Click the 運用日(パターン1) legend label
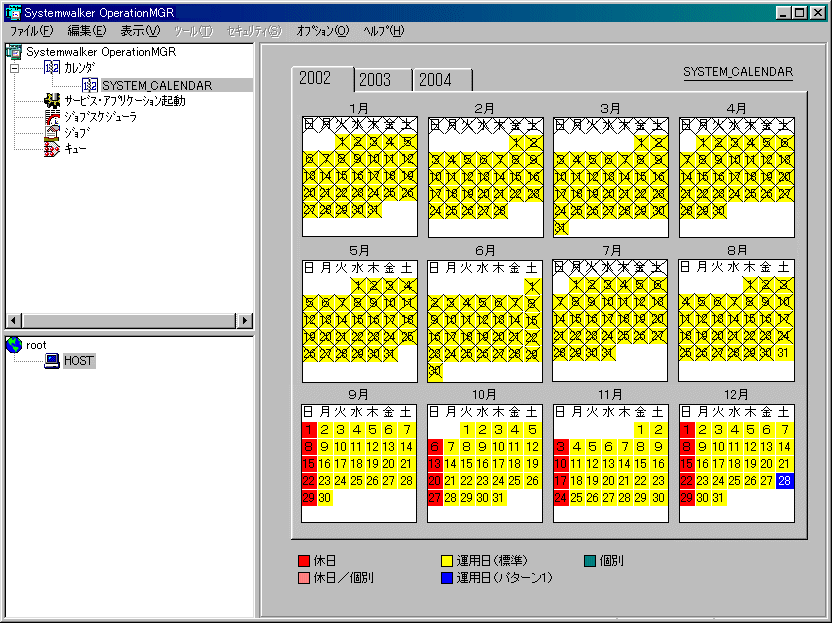The height and width of the screenshot is (623, 832). coord(505,578)
